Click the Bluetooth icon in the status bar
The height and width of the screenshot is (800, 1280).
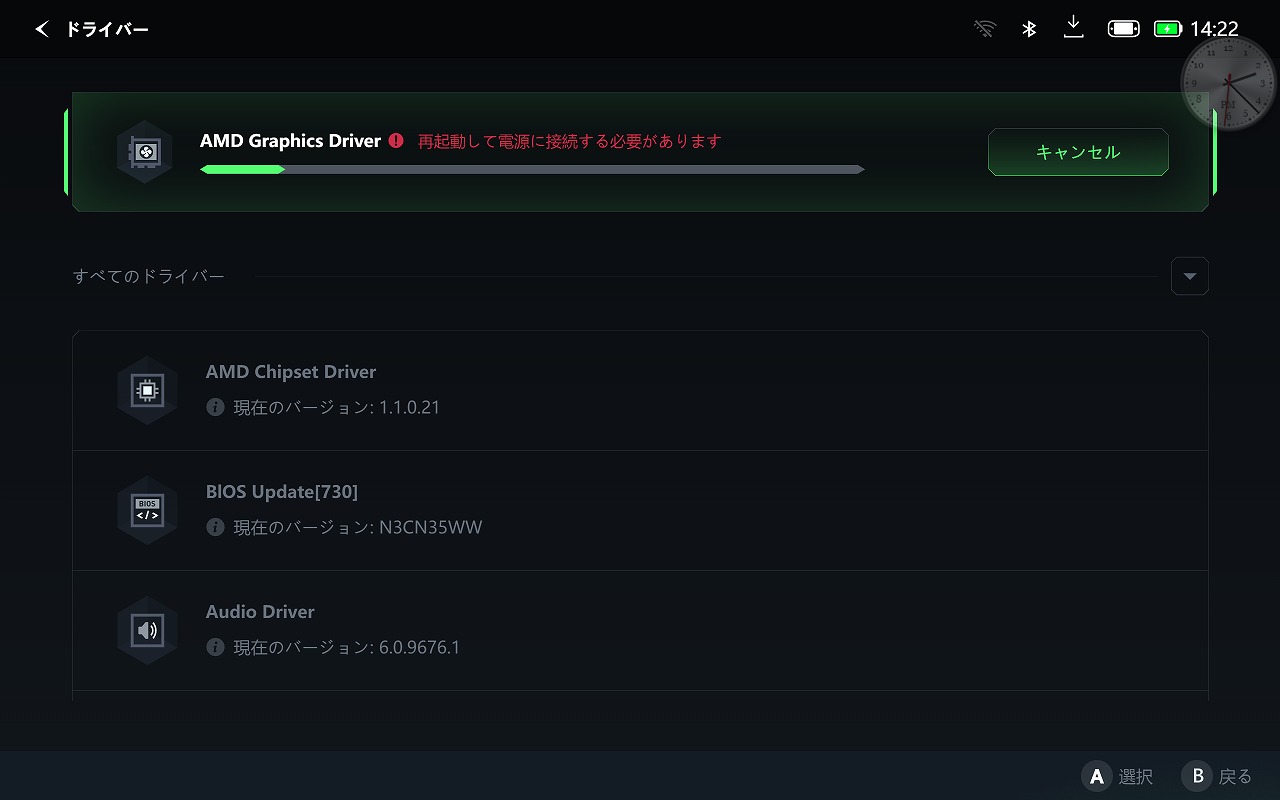[1029, 28]
